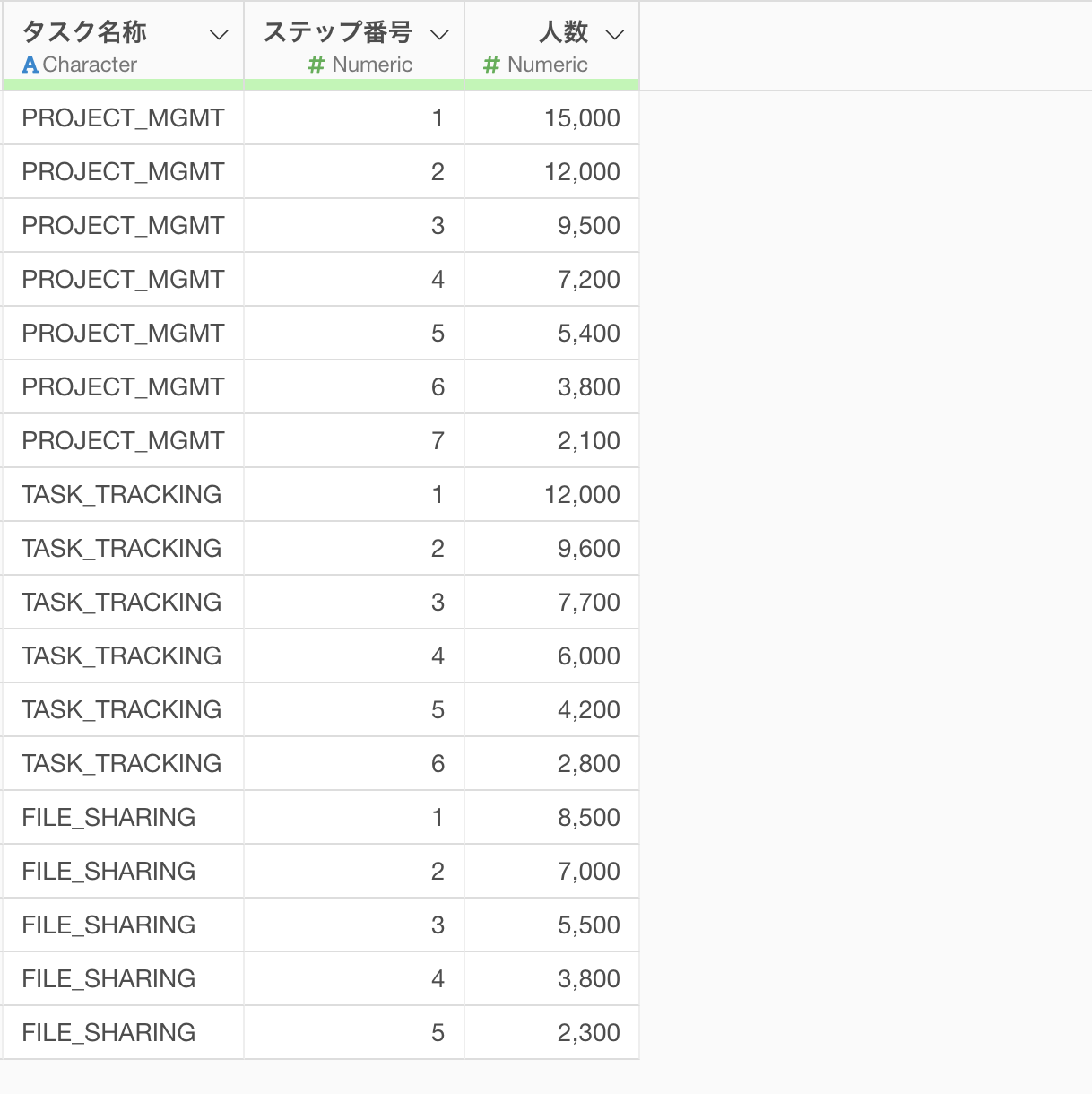The height and width of the screenshot is (1094, 1092).
Task: Select the 人数 column header title
Action: (x=563, y=32)
